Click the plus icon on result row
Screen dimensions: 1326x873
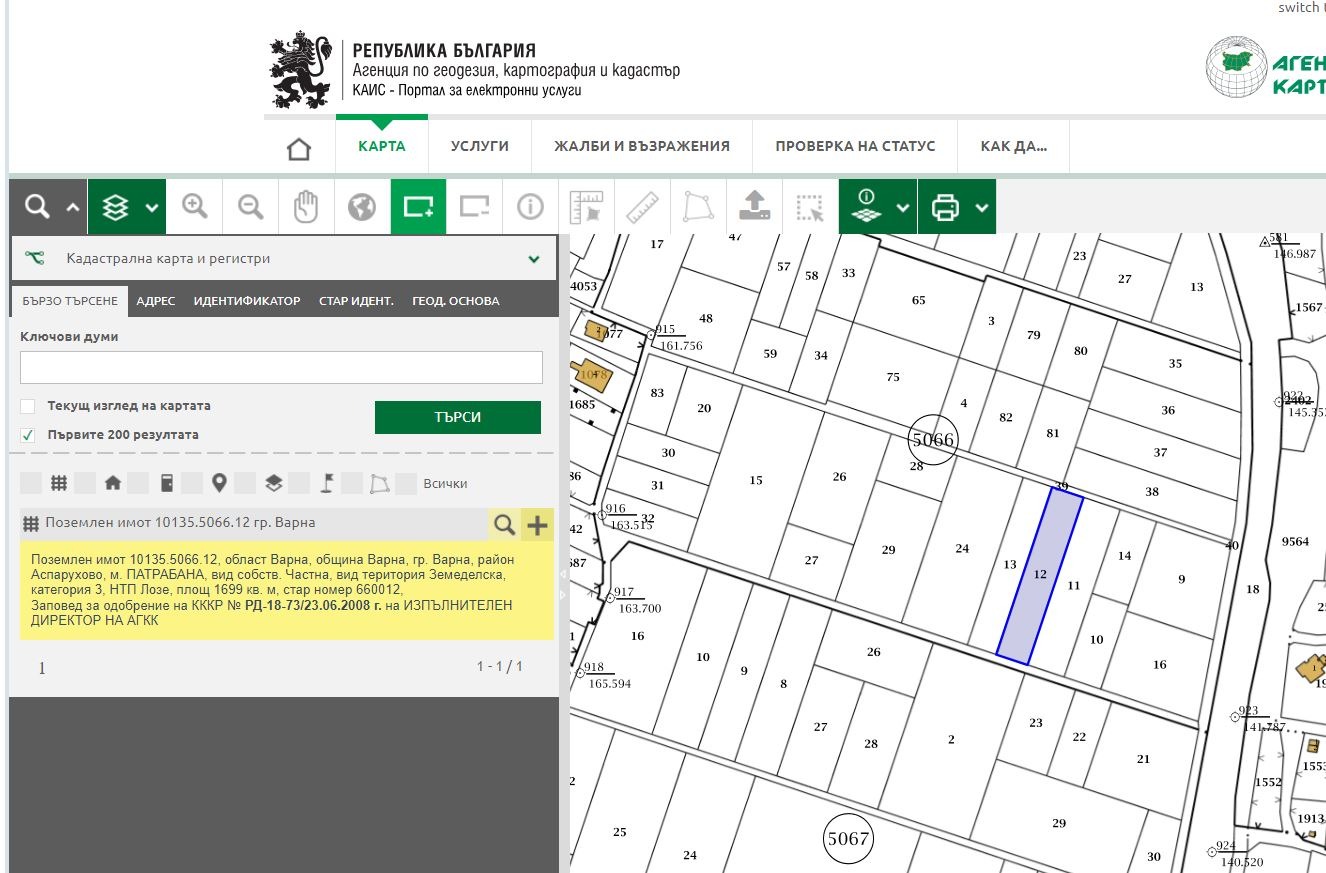click(x=537, y=524)
